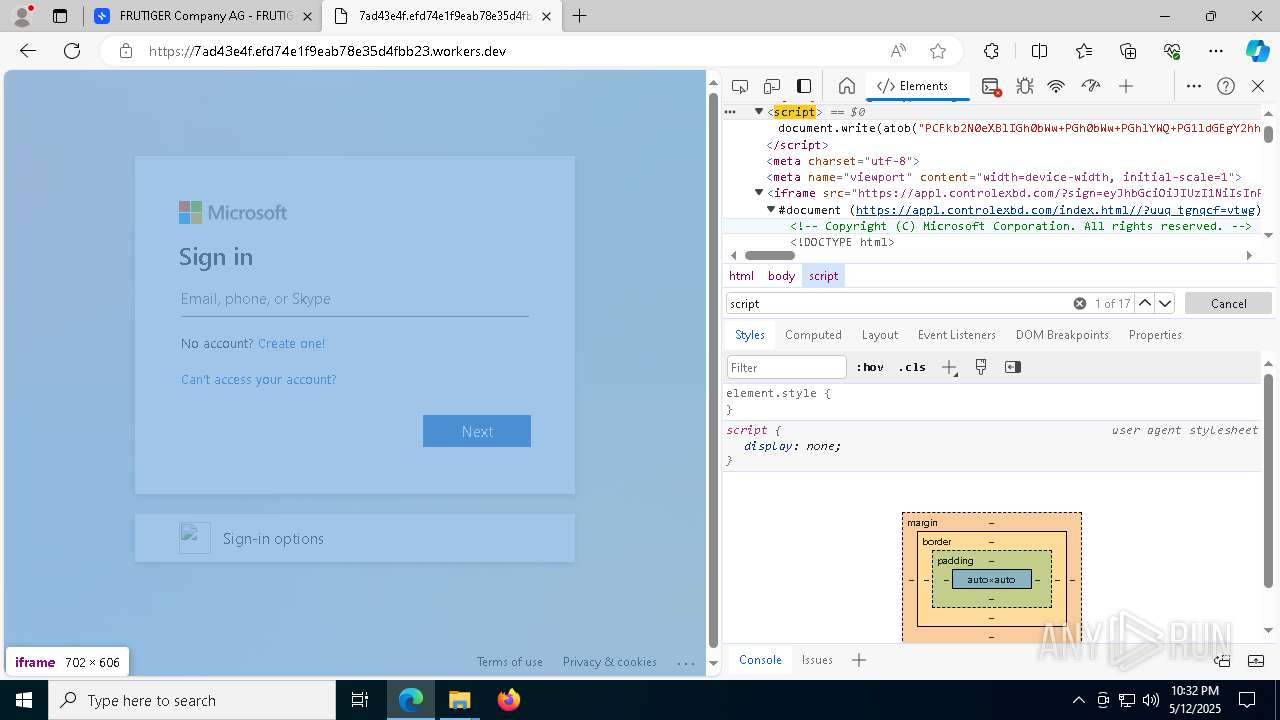Open the Network wifi icon tool

(x=1056, y=86)
